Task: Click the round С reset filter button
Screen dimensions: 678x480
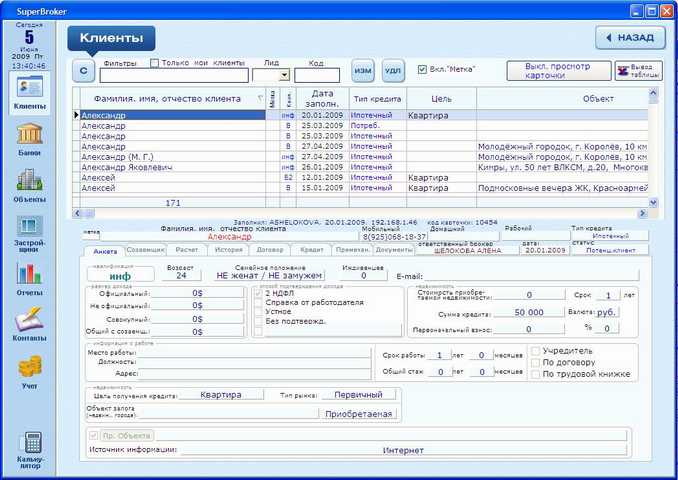Action: tap(83, 71)
